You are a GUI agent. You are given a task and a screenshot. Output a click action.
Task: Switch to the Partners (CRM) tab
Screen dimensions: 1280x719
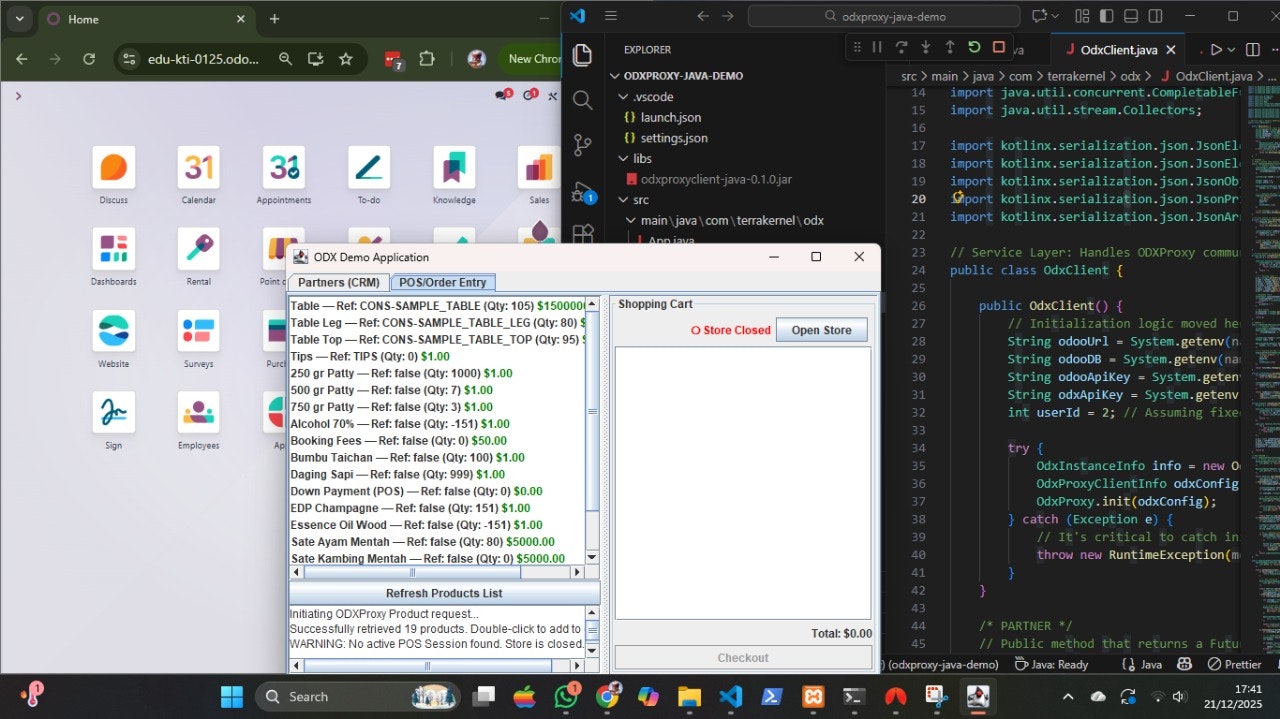tap(338, 283)
